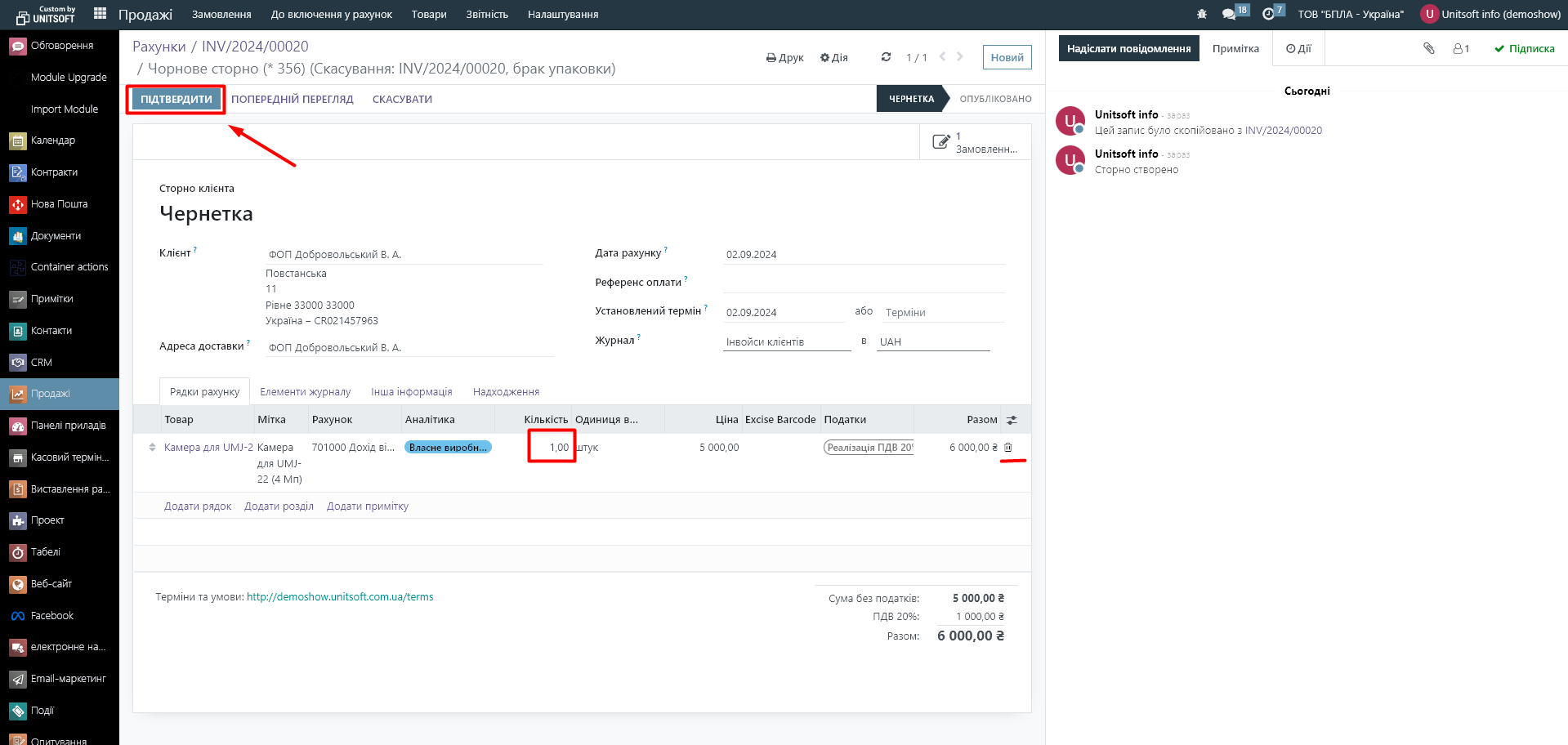Delete the invoice line with trash icon

[1007, 448]
